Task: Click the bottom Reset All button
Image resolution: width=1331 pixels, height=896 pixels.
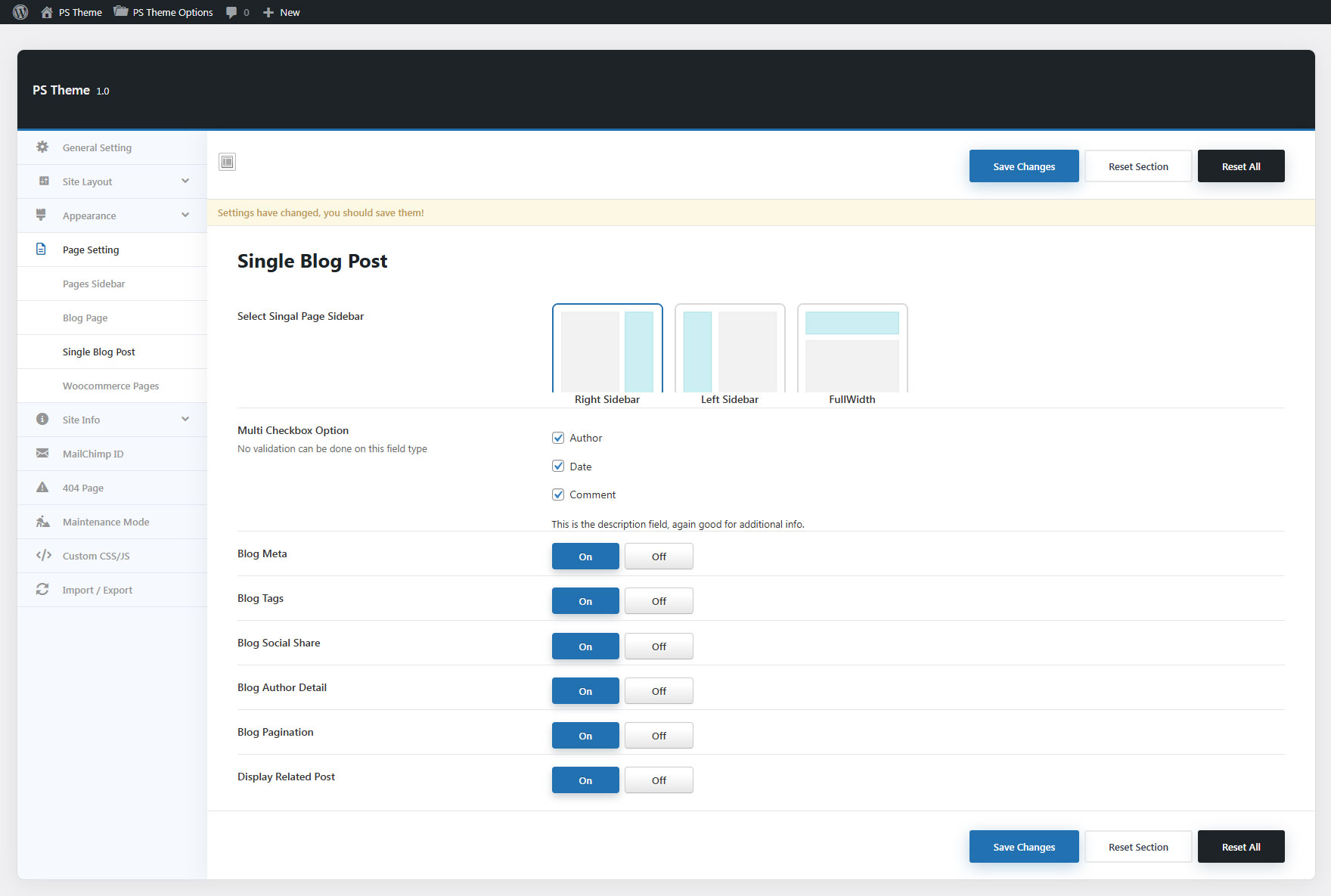Action: 1240,847
